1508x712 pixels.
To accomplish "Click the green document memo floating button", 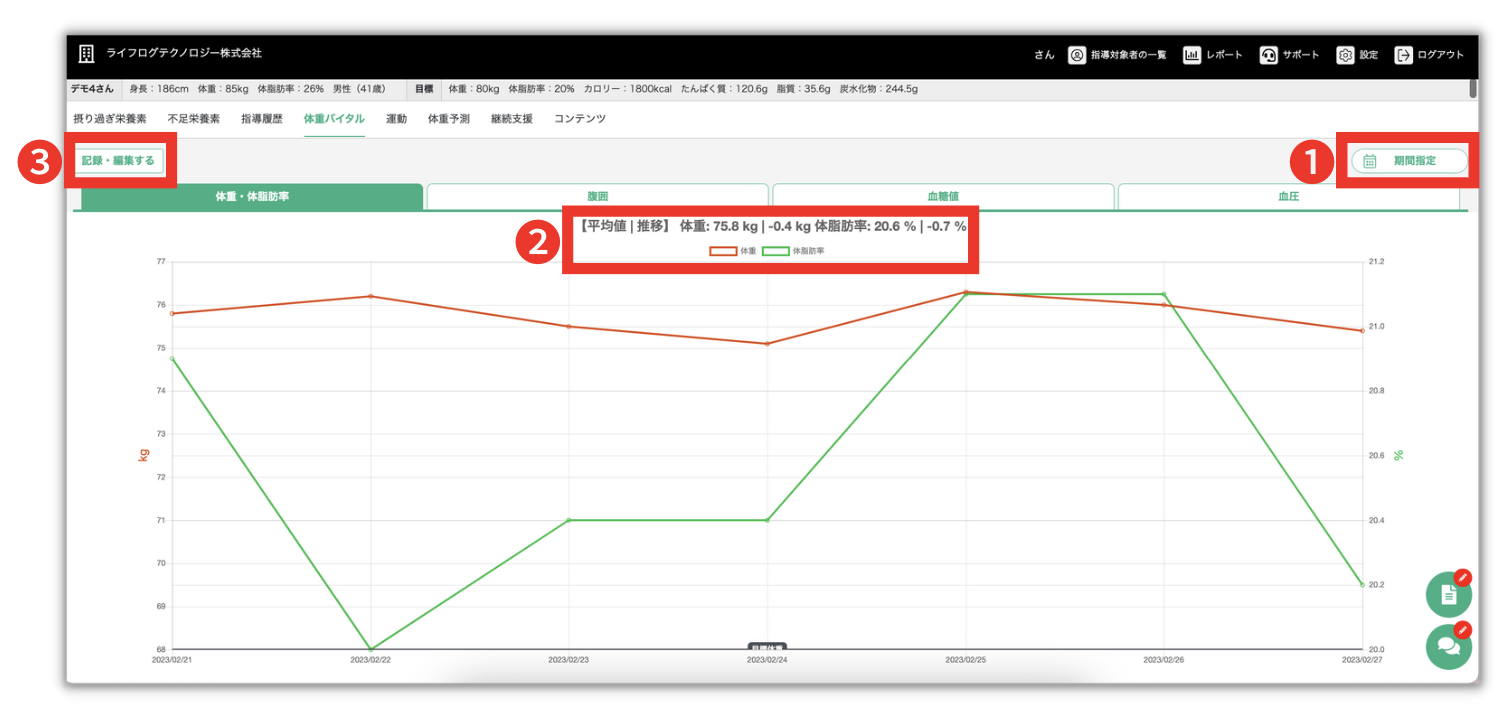I will tap(1448, 595).
